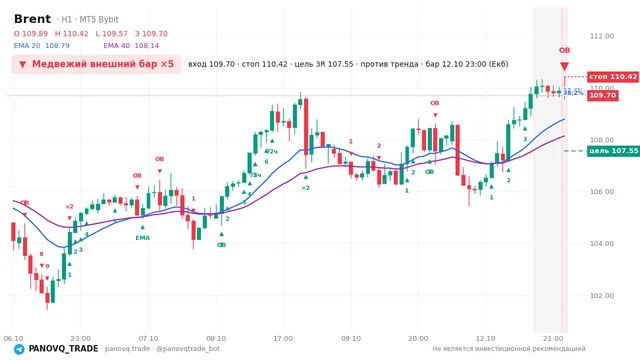
Task: Click the '09.10' date axis label
Action: 351,338
